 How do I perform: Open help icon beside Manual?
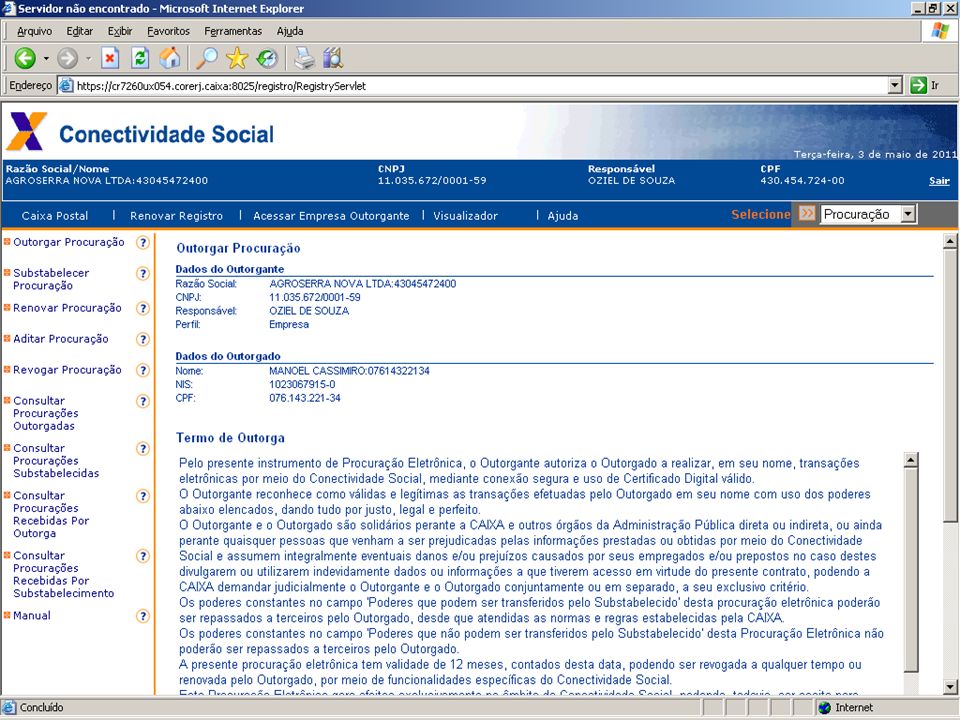click(143, 616)
